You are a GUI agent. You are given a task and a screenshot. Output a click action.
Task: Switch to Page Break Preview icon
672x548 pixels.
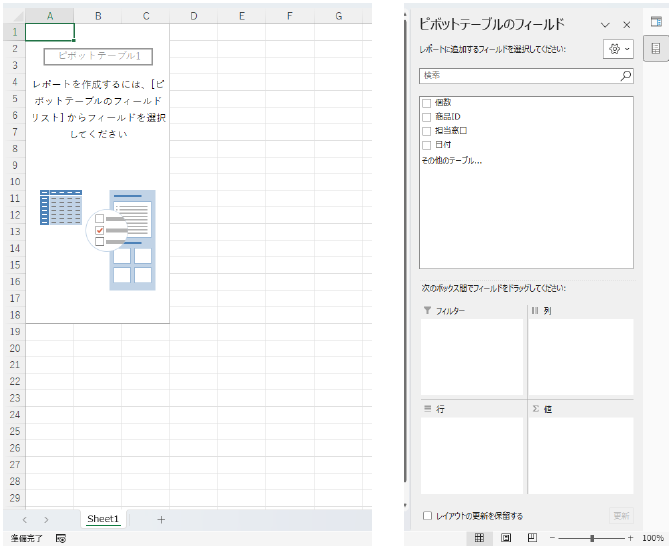click(531, 538)
